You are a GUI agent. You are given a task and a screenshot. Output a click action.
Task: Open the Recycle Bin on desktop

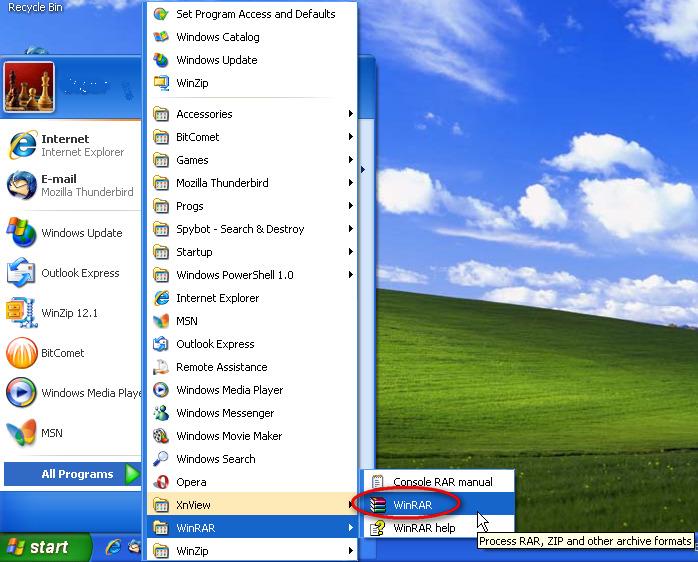tap(36, 7)
